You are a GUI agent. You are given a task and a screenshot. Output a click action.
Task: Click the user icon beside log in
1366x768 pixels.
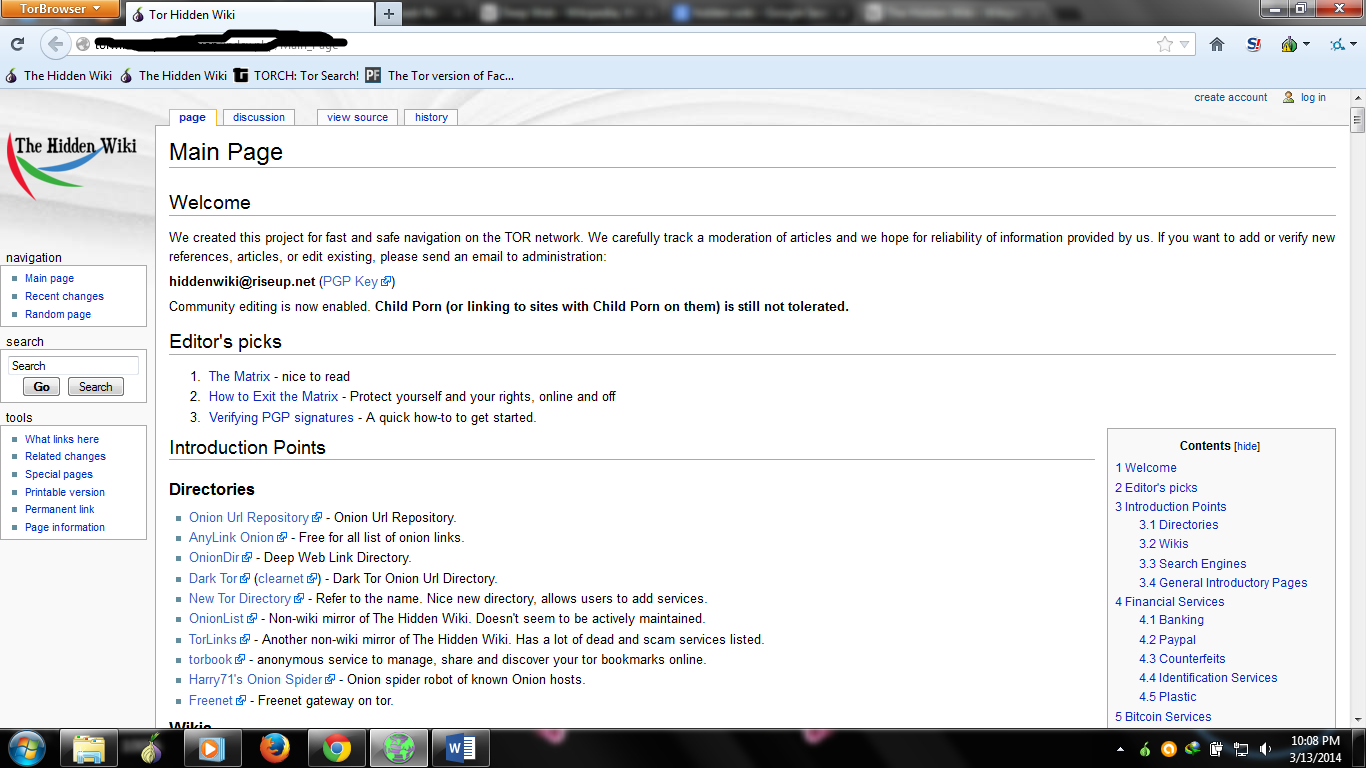(1290, 97)
